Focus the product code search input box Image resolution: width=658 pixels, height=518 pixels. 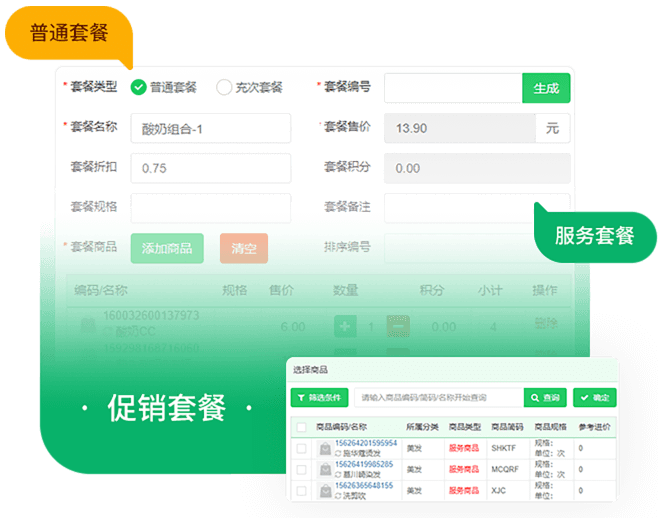point(438,397)
